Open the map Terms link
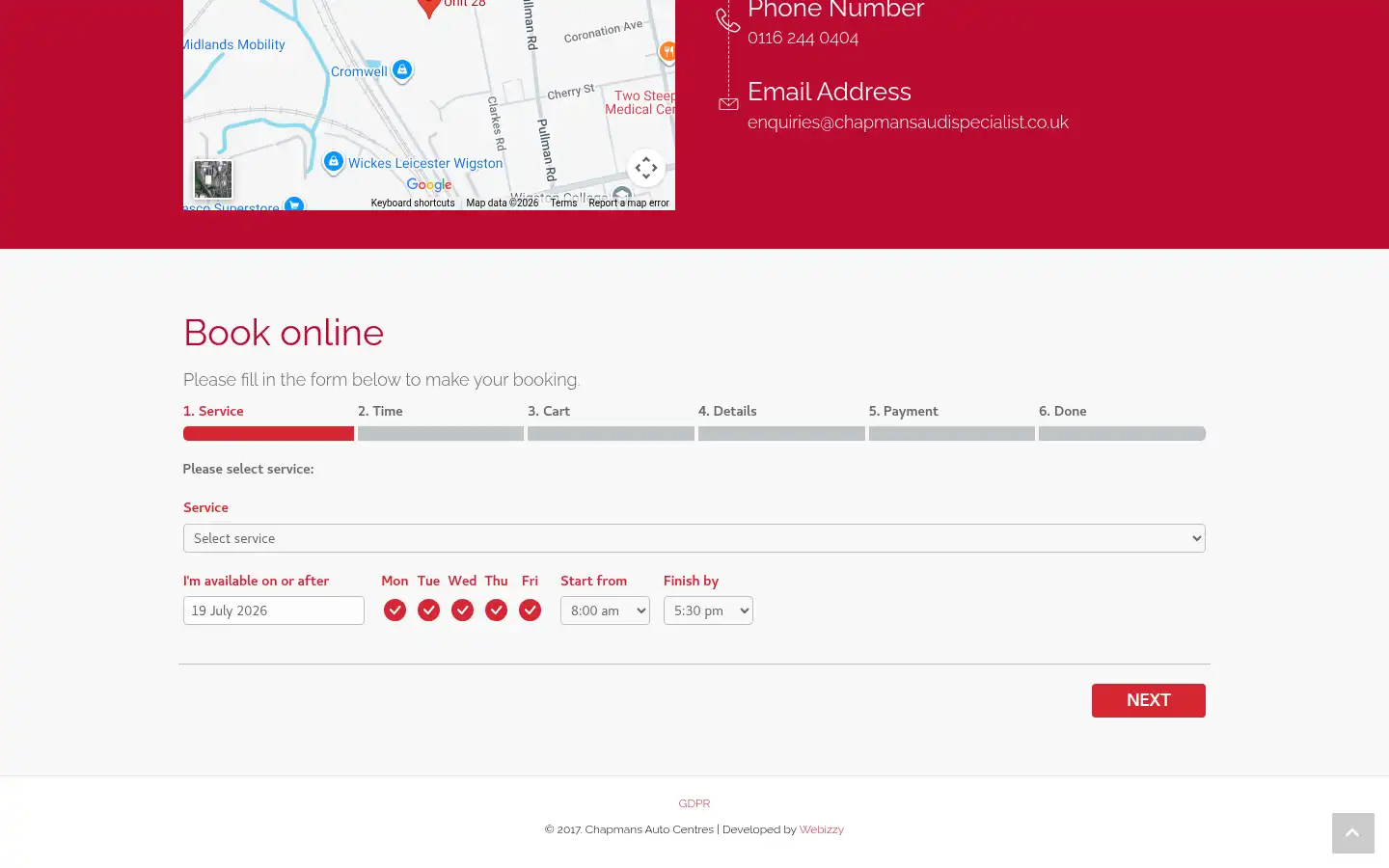 click(x=563, y=203)
